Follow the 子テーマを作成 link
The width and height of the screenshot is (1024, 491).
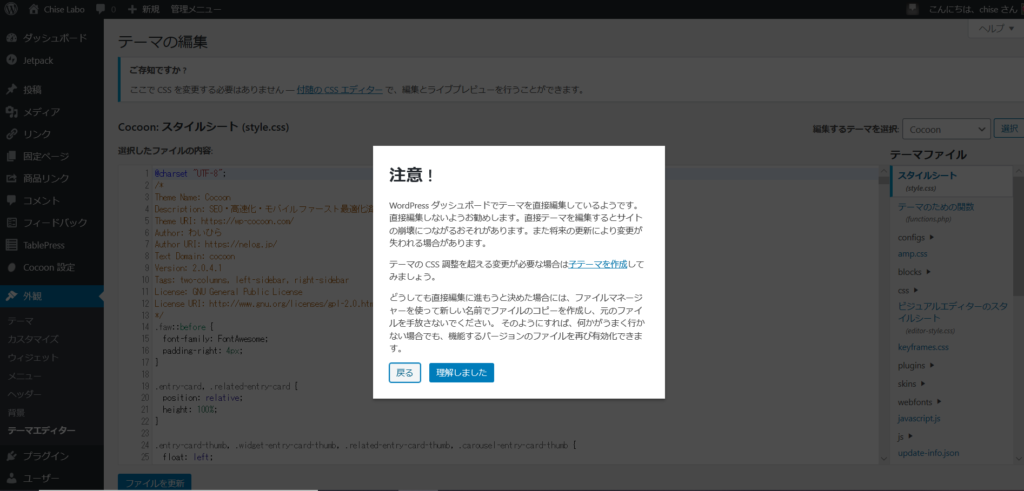598,264
